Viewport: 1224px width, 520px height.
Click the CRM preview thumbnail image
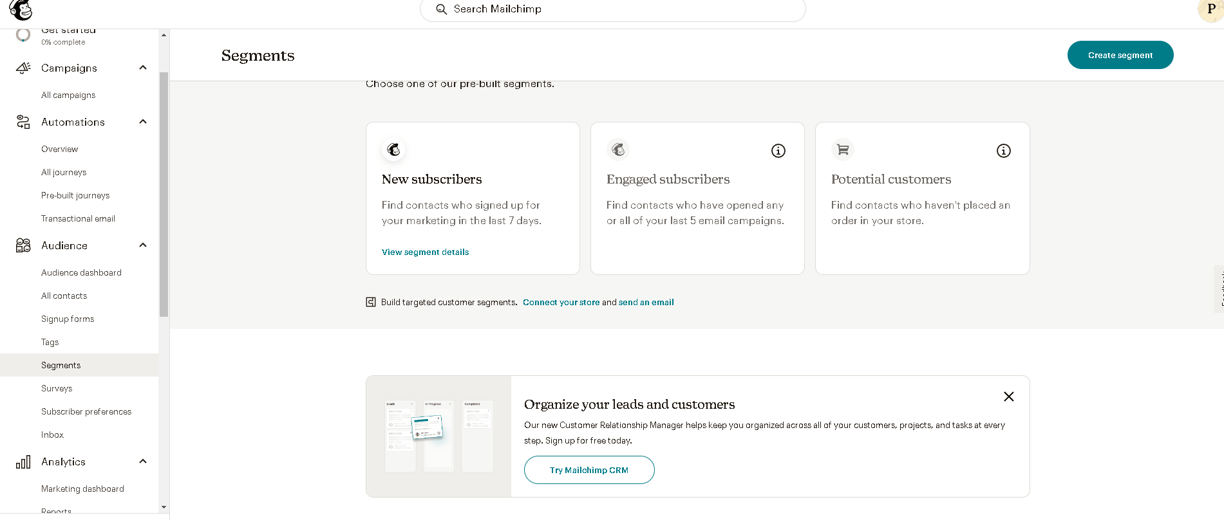[x=439, y=437]
